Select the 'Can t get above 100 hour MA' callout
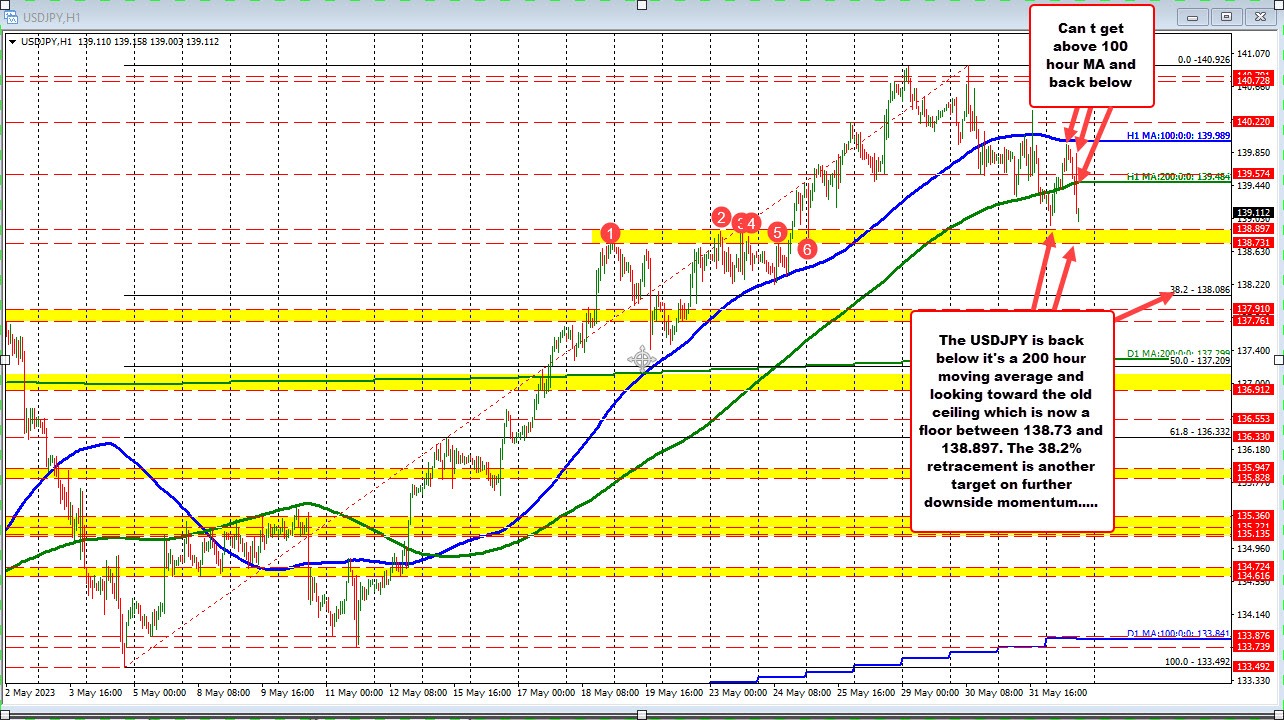1284x720 pixels. [x=1092, y=56]
